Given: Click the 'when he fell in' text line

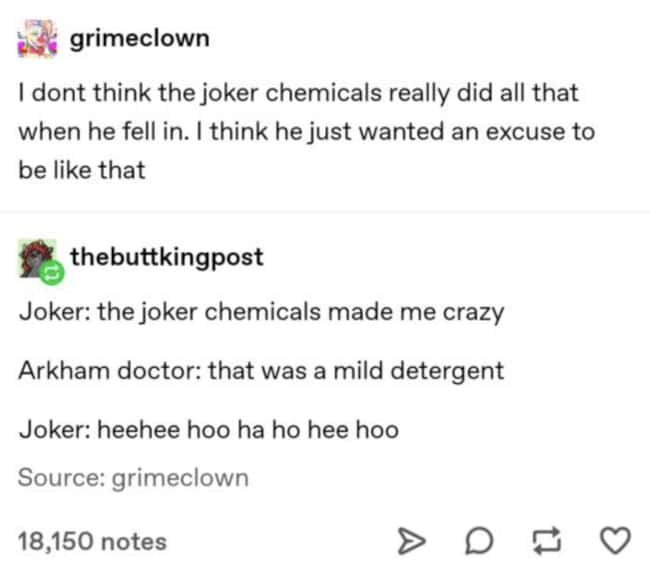Looking at the screenshot, I should tap(307, 131).
